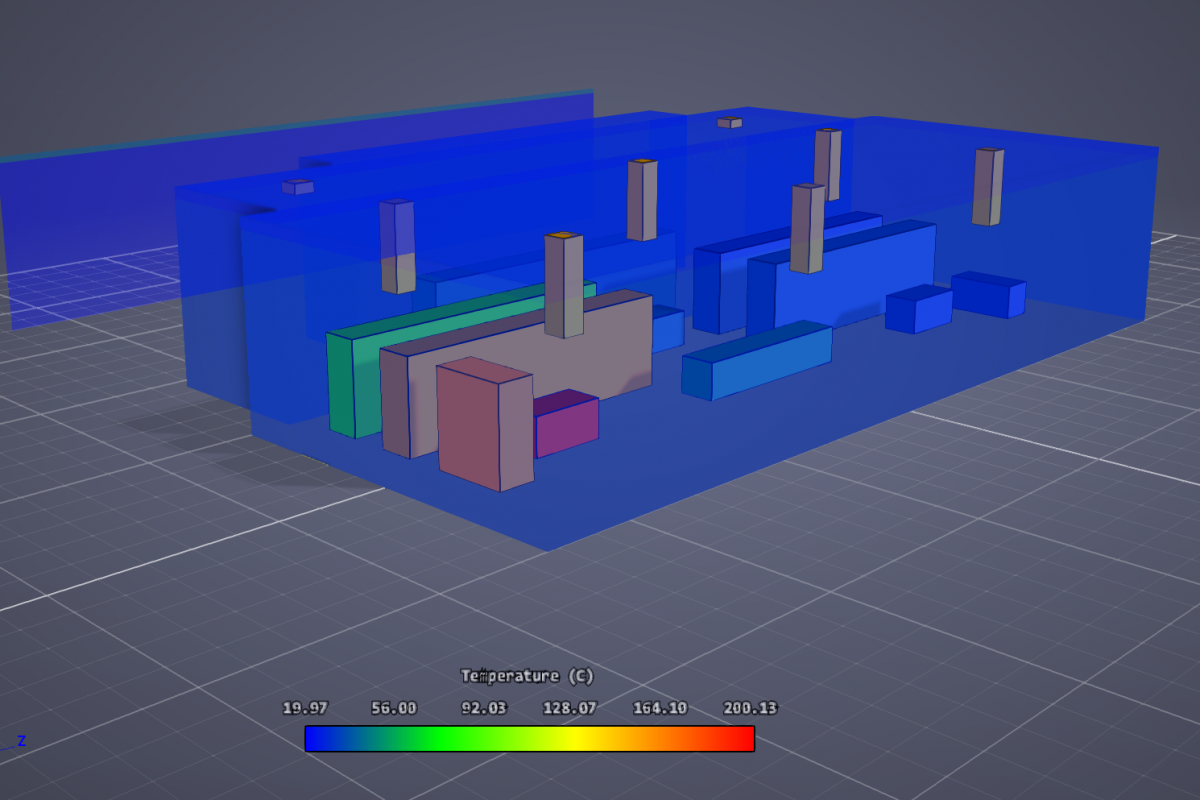Click the yellow middle of the temperature color bar

pyautogui.click(x=575, y=738)
